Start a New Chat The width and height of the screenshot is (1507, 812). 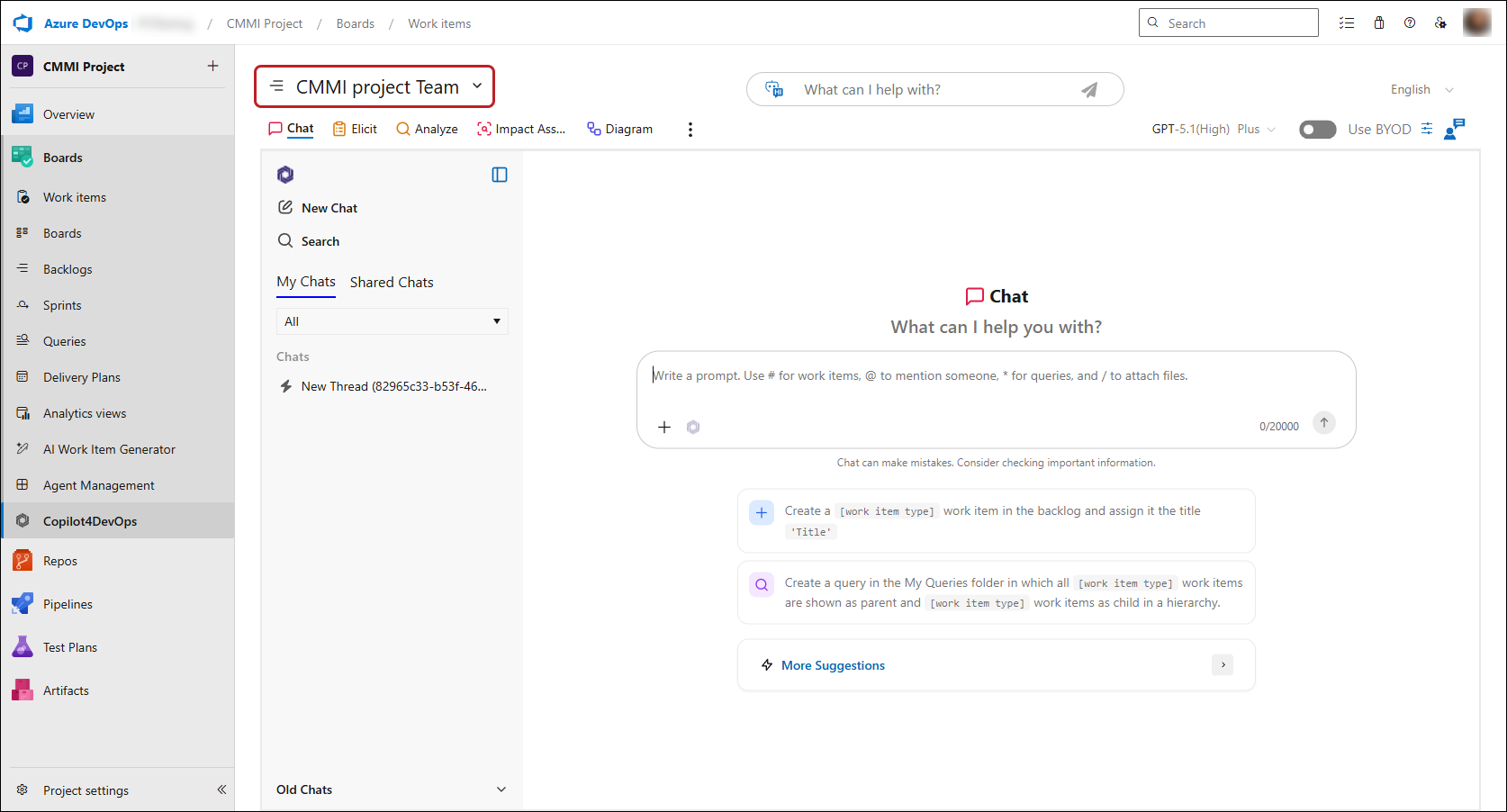click(318, 208)
